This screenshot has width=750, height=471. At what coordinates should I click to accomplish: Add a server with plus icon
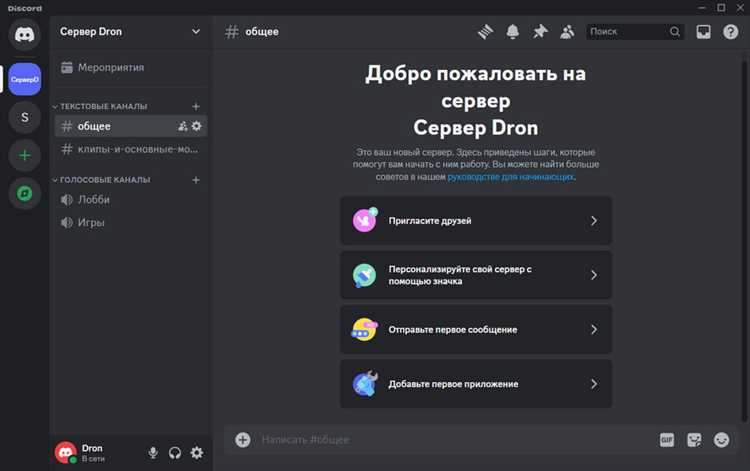click(x=24, y=155)
